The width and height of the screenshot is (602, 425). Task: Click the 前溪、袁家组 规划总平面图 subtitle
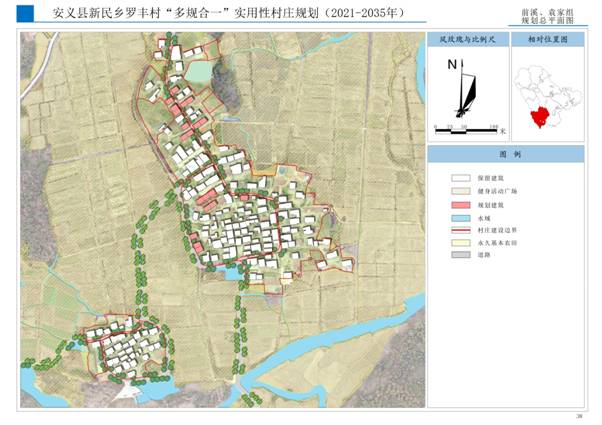547,17
